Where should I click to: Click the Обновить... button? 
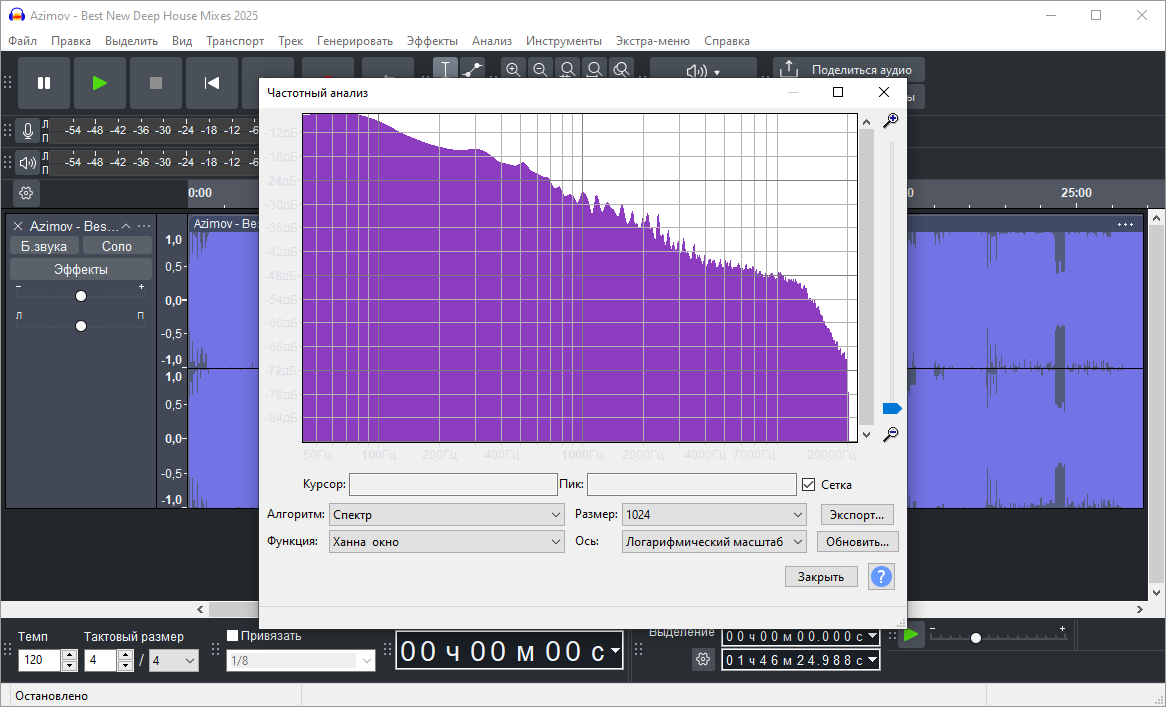pos(857,542)
